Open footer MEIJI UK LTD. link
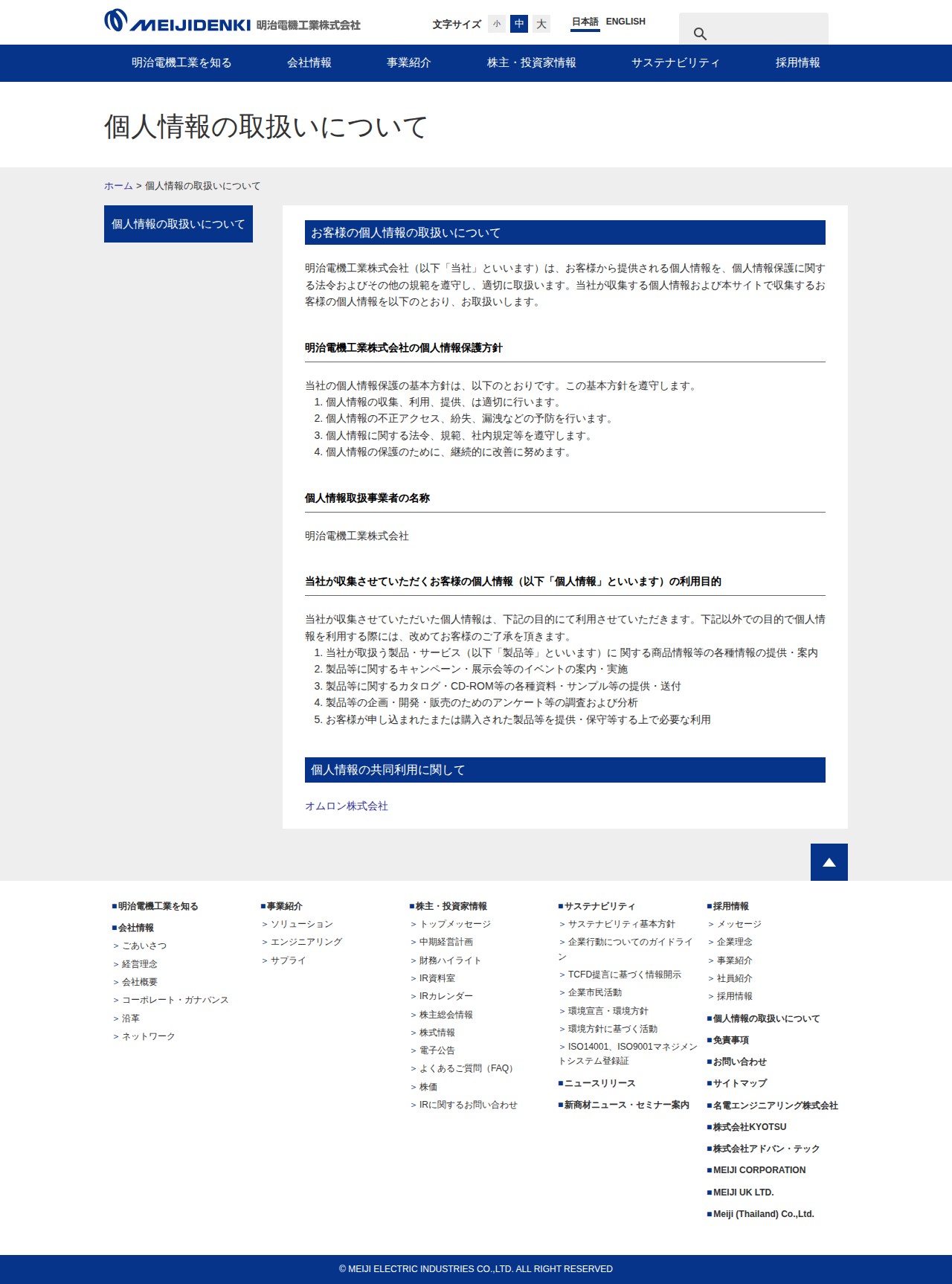Image resolution: width=952 pixels, height=1284 pixels. tap(743, 1192)
